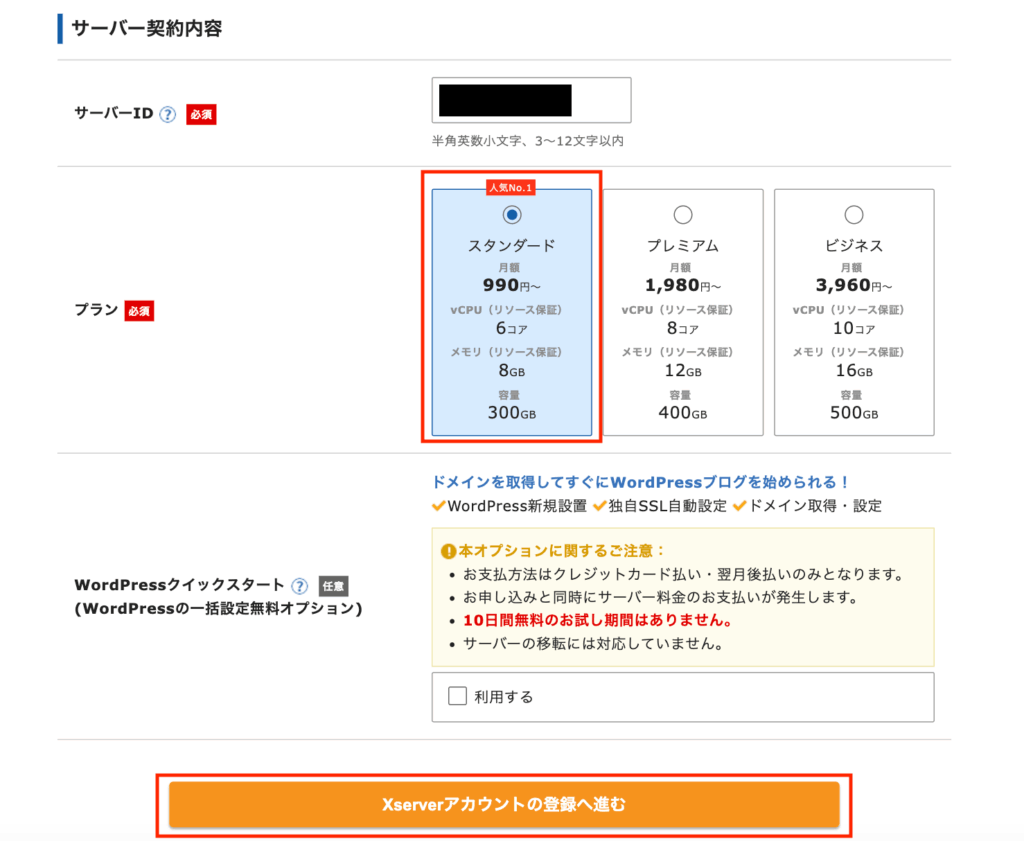Screen dimensions: 1024x841
Task: Click the 500GB capacity in ビジネス card
Action: (853, 413)
